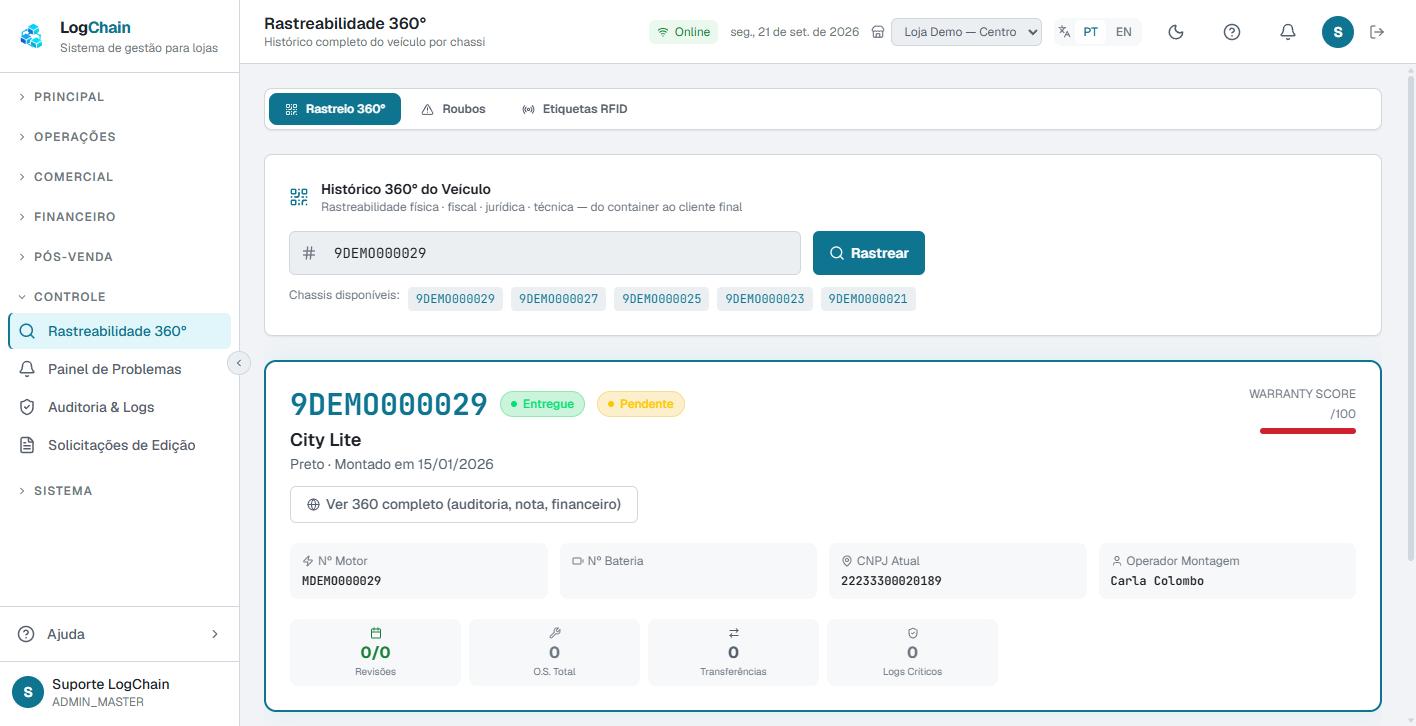Click the logout arrow icon
This screenshot has width=1416, height=726.
click(1377, 32)
